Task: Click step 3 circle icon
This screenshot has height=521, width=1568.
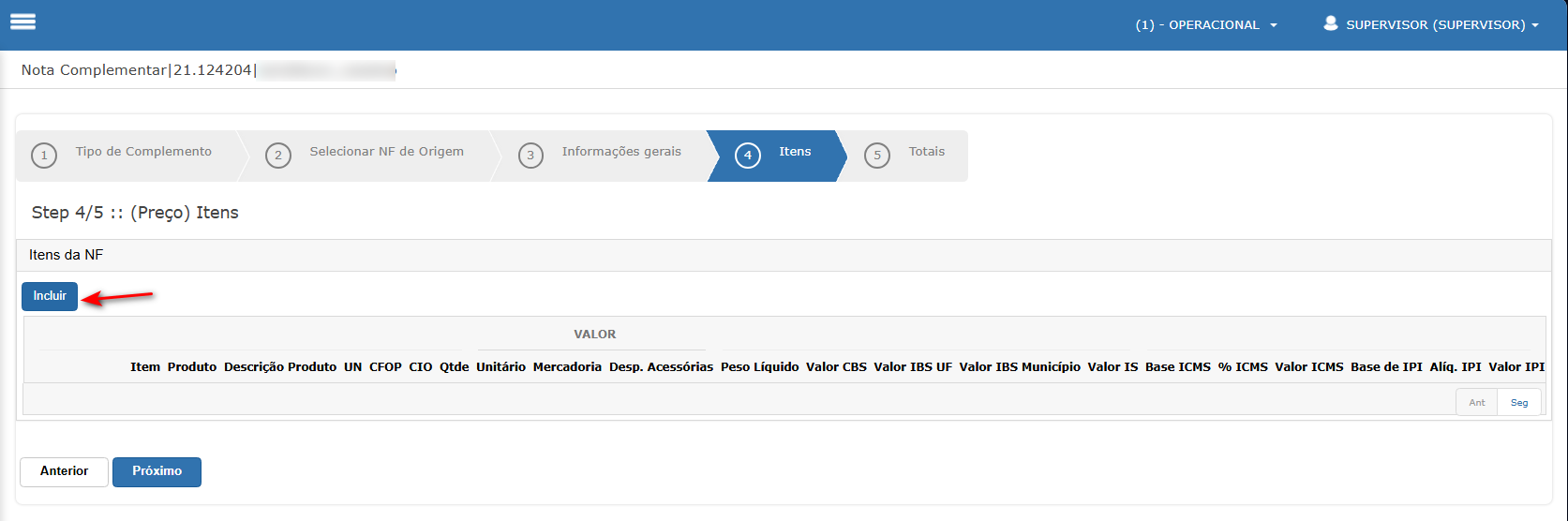Action: (530, 156)
